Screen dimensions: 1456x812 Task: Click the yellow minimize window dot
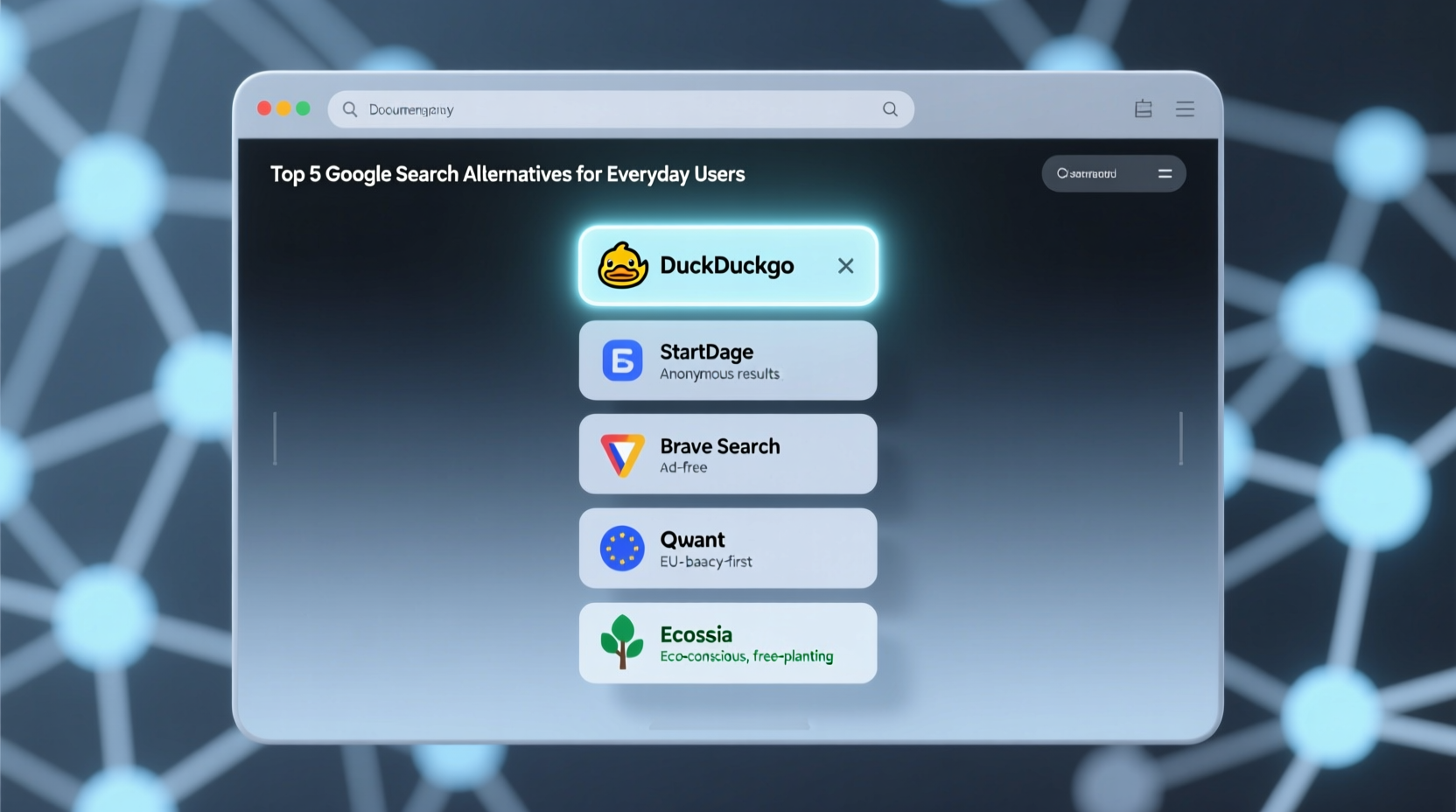283,108
